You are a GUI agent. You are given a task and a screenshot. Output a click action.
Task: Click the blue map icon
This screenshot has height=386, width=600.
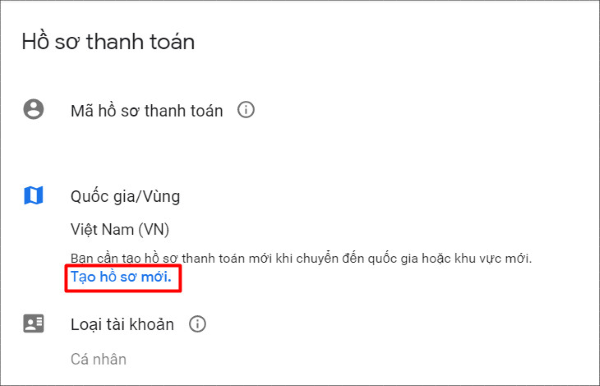[34, 195]
